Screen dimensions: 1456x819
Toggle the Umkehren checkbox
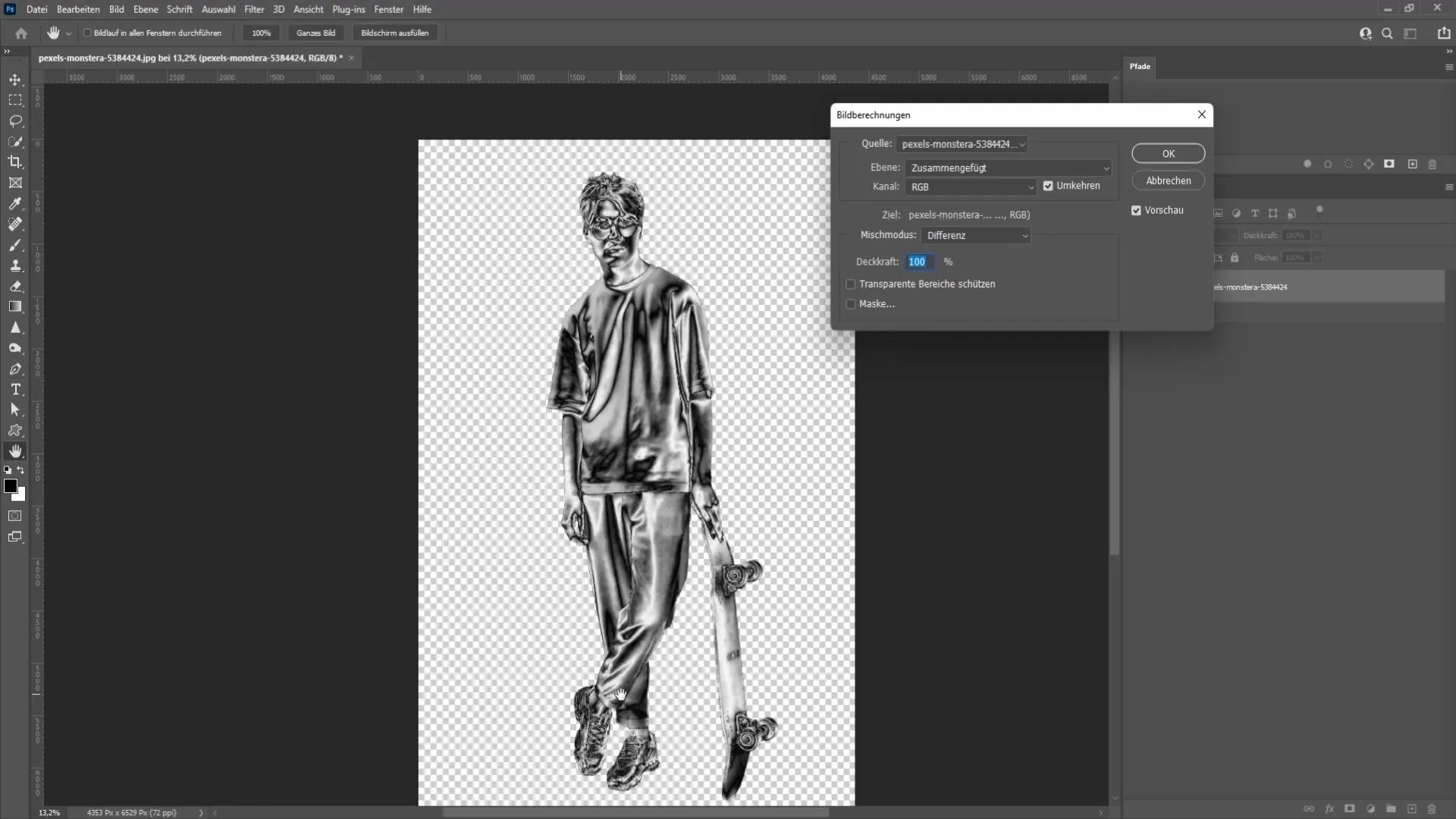click(1048, 186)
